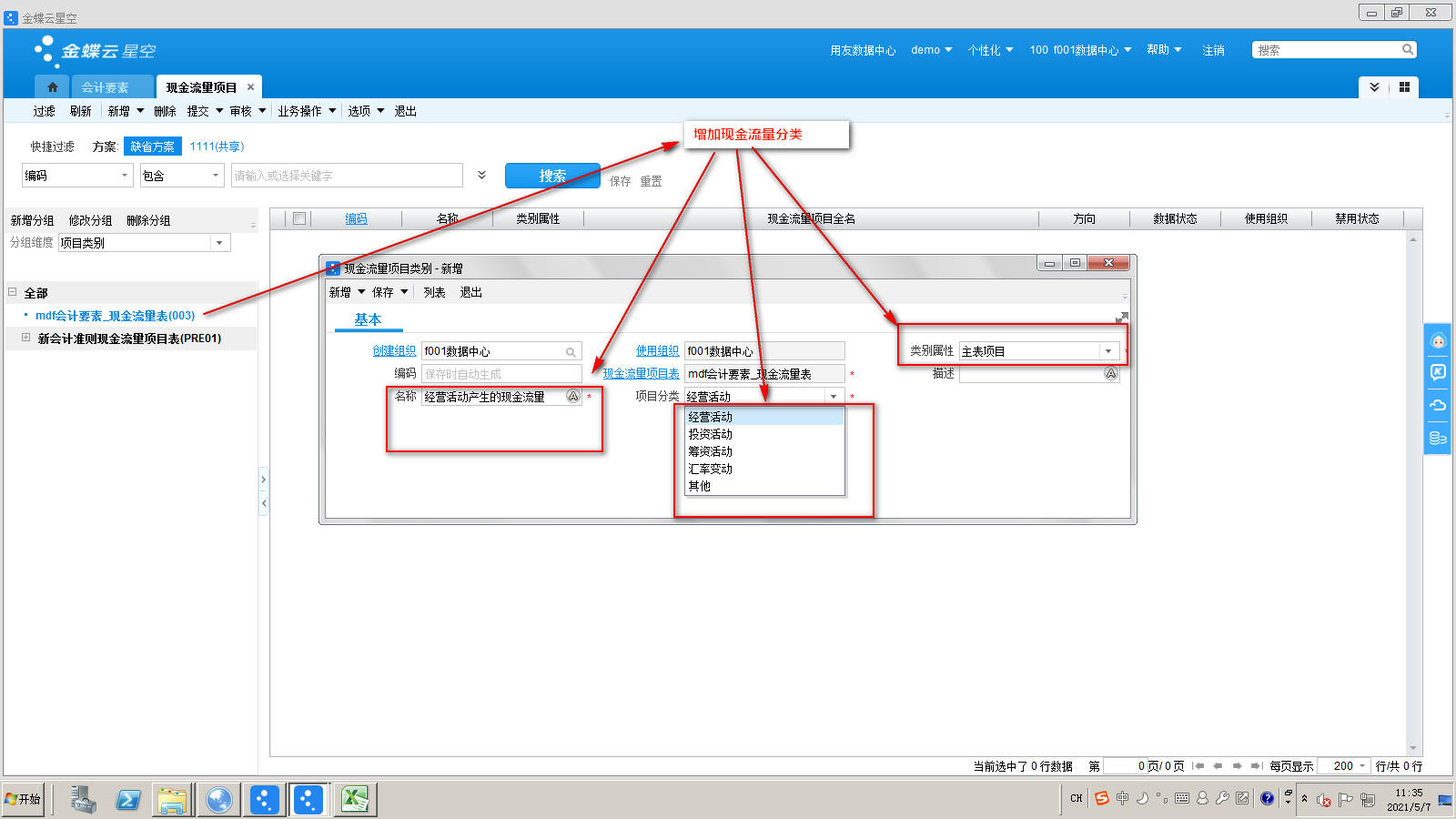Open the four-square grid icon in the tab bar
This screenshot has width=1456, height=819.
click(1404, 87)
